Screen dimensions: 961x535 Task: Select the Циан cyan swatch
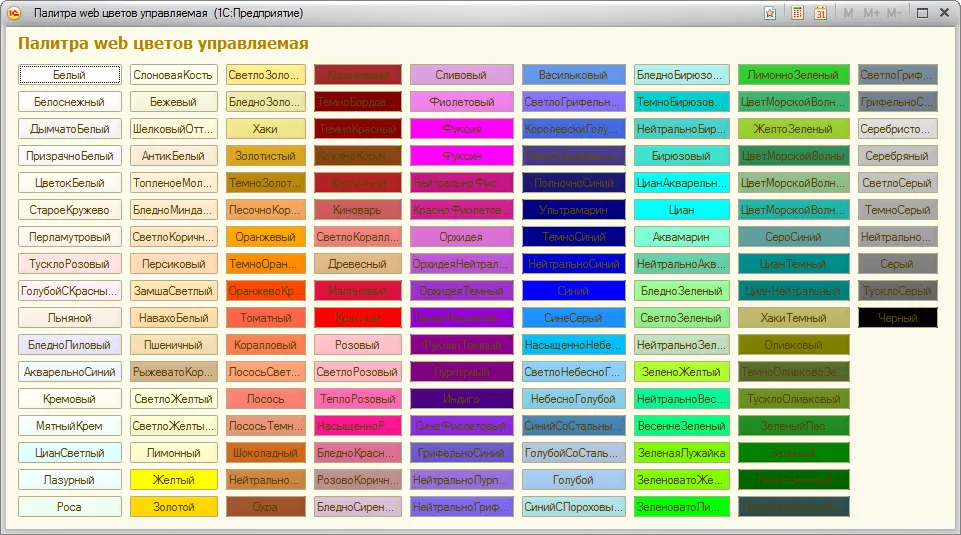(x=682, y=210)
